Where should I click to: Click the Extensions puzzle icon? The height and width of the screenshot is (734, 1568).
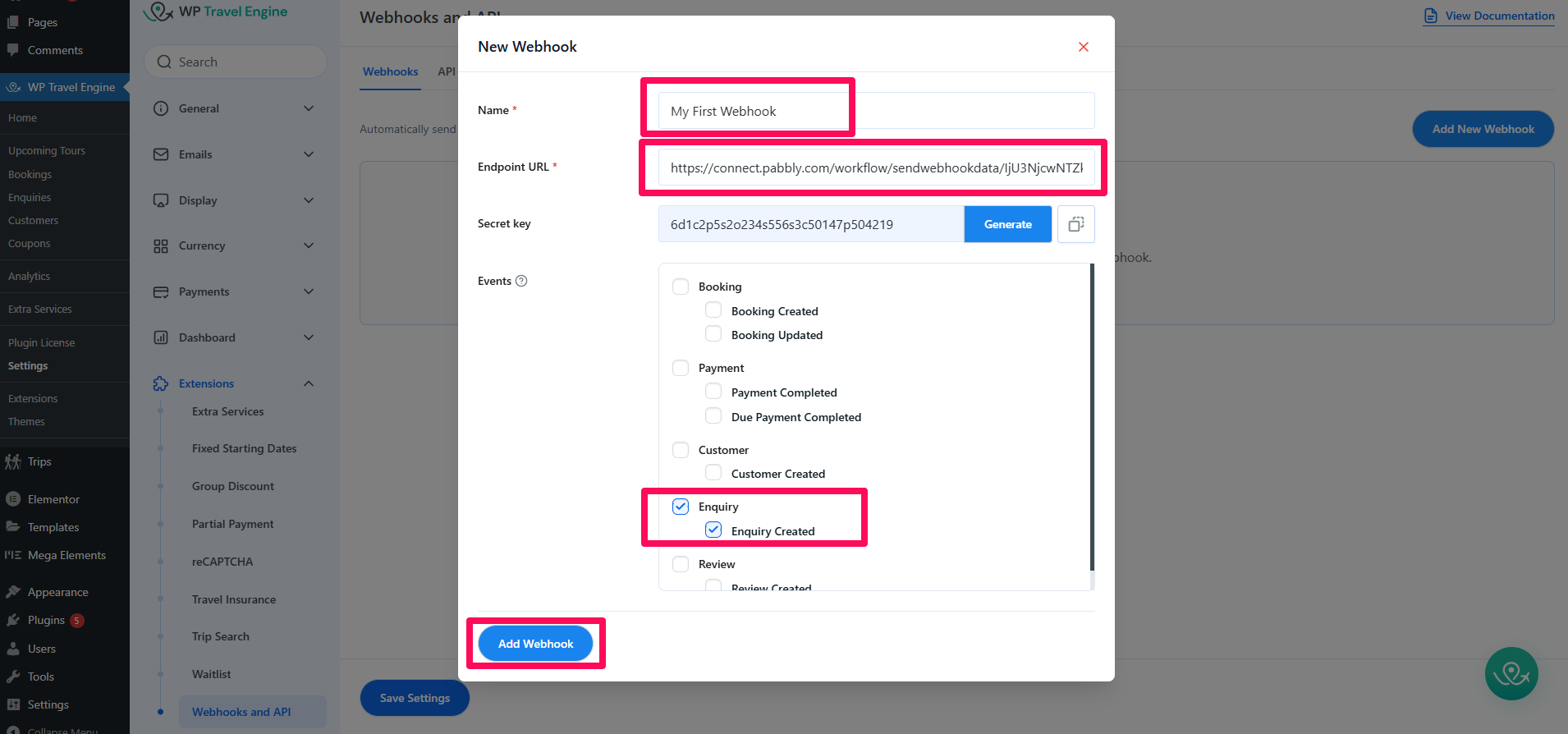(x=161, y=383)
